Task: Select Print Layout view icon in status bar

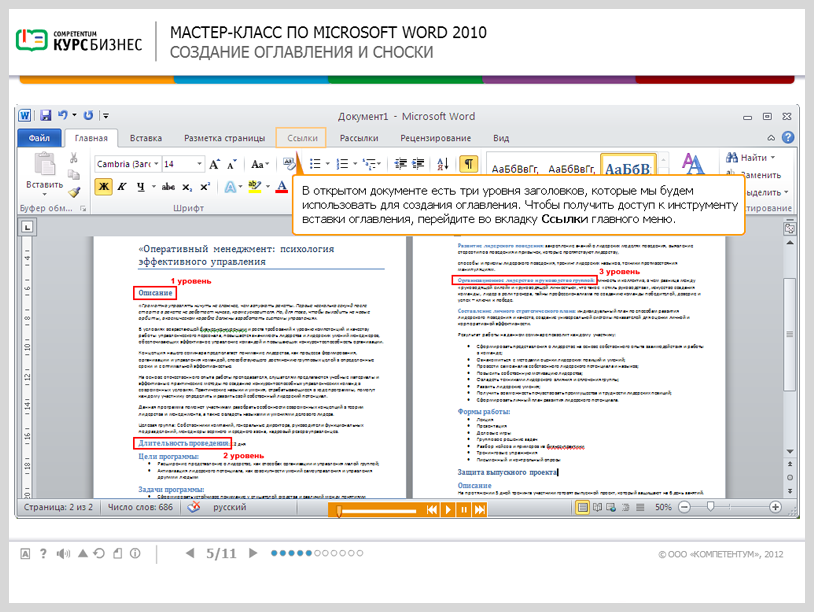Action: pyautogui.click(x=582, y=507)
